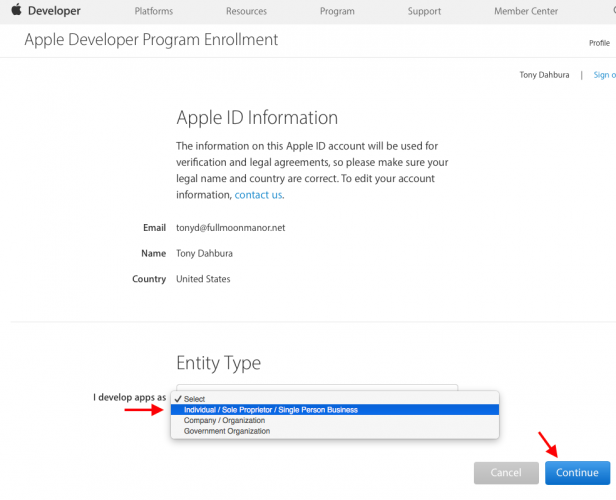
Task: Click the blue Continue button
Action: tap(577, 473)
